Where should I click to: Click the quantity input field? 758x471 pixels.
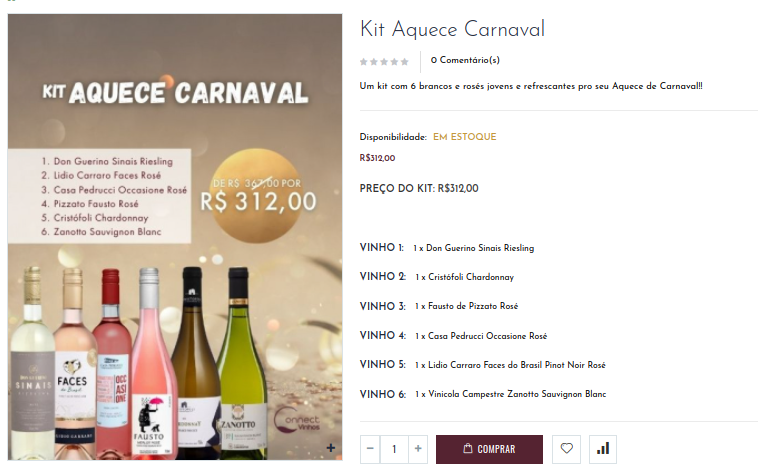[394, 449]
